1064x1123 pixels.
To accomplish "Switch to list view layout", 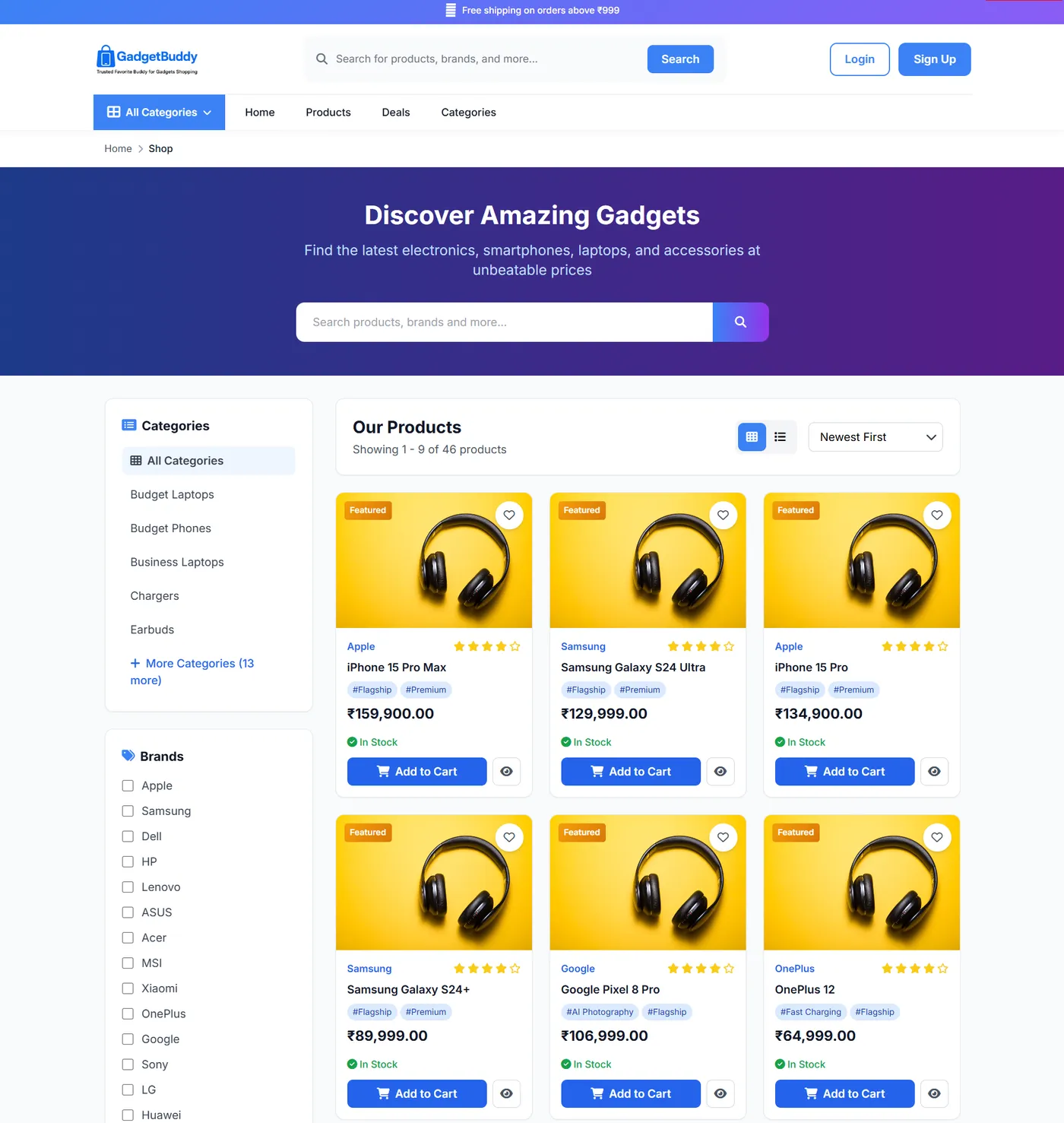I will pyautogui.click(x=780, y=436).
